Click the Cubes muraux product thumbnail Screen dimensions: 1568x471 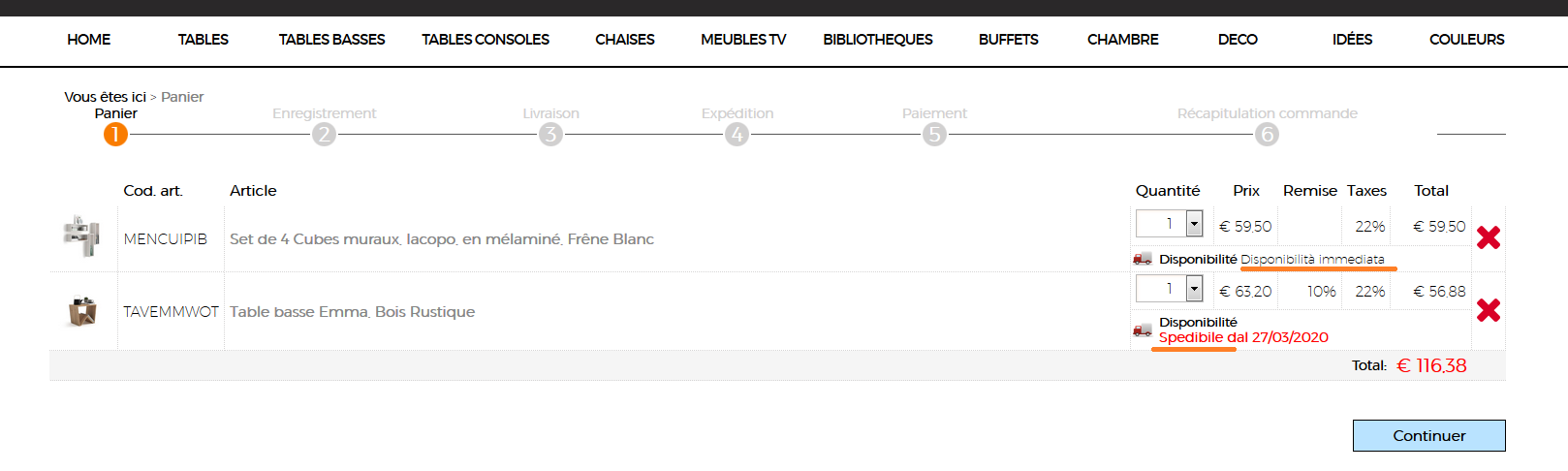tap(82, 236)
